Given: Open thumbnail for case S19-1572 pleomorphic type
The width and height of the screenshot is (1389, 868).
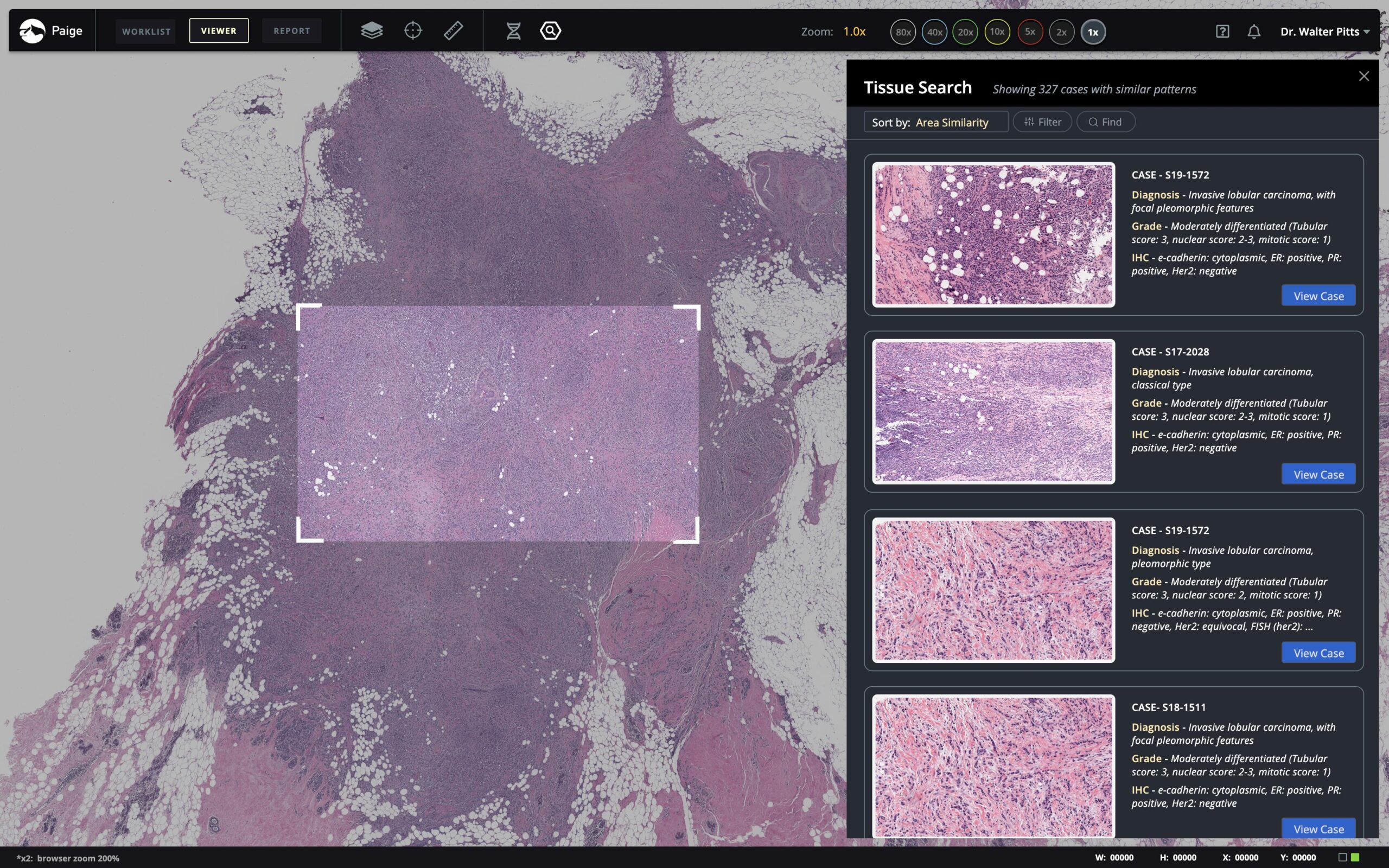Looking at the screenshot, I should [992, 591].
